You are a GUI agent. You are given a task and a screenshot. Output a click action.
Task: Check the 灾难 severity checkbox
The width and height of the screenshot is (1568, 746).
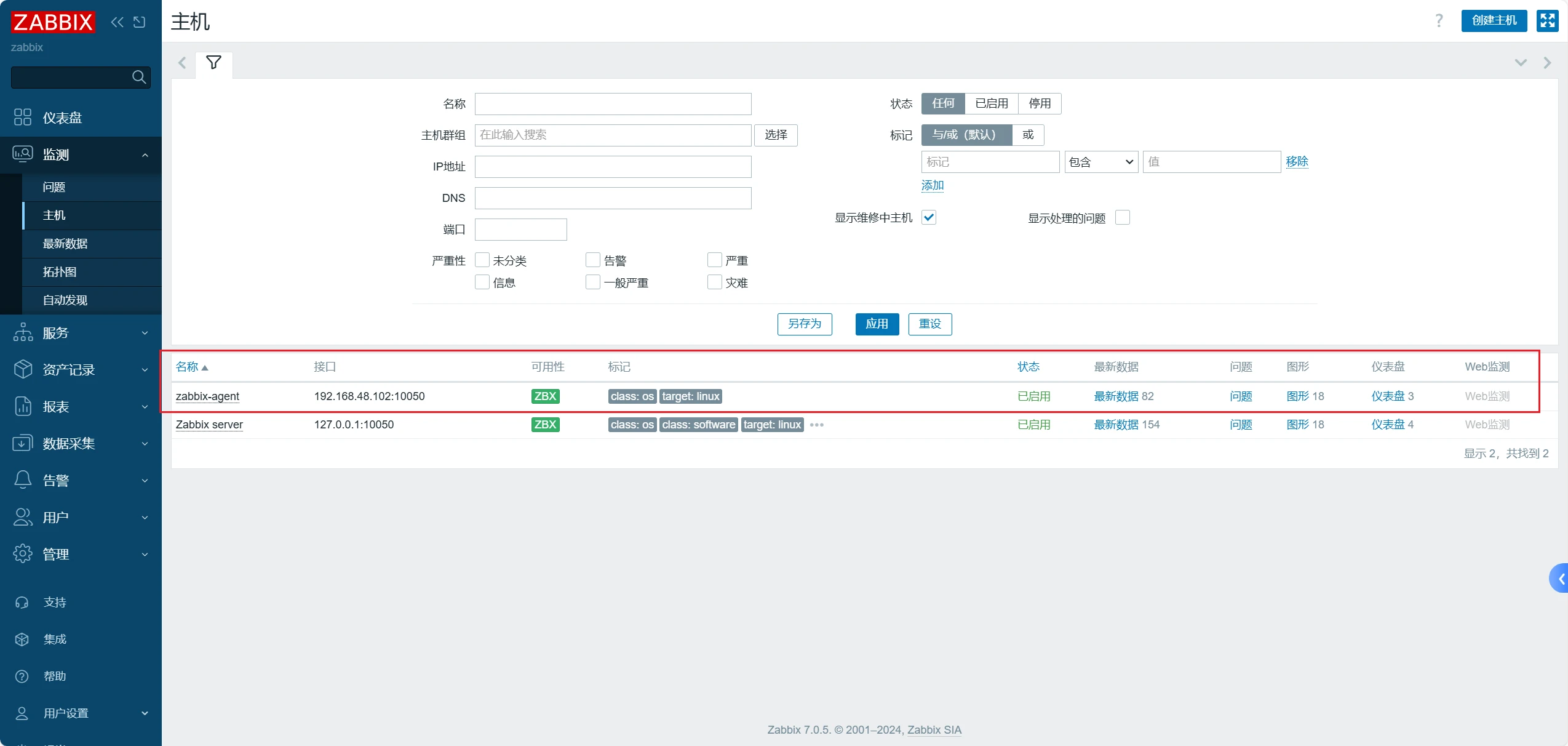pos(714,283)
